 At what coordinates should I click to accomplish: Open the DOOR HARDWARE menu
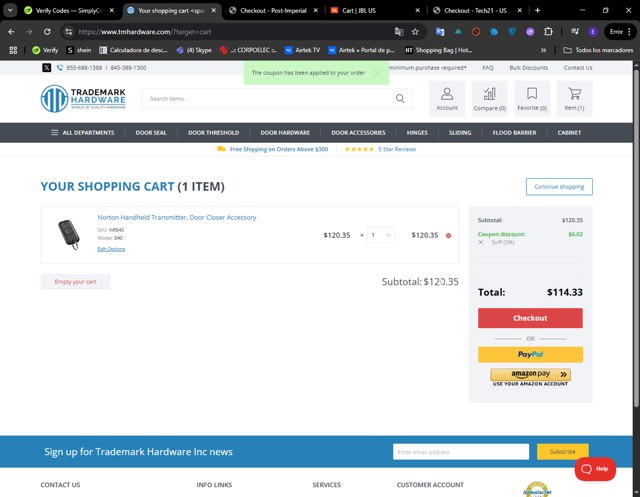pos(285,133)
